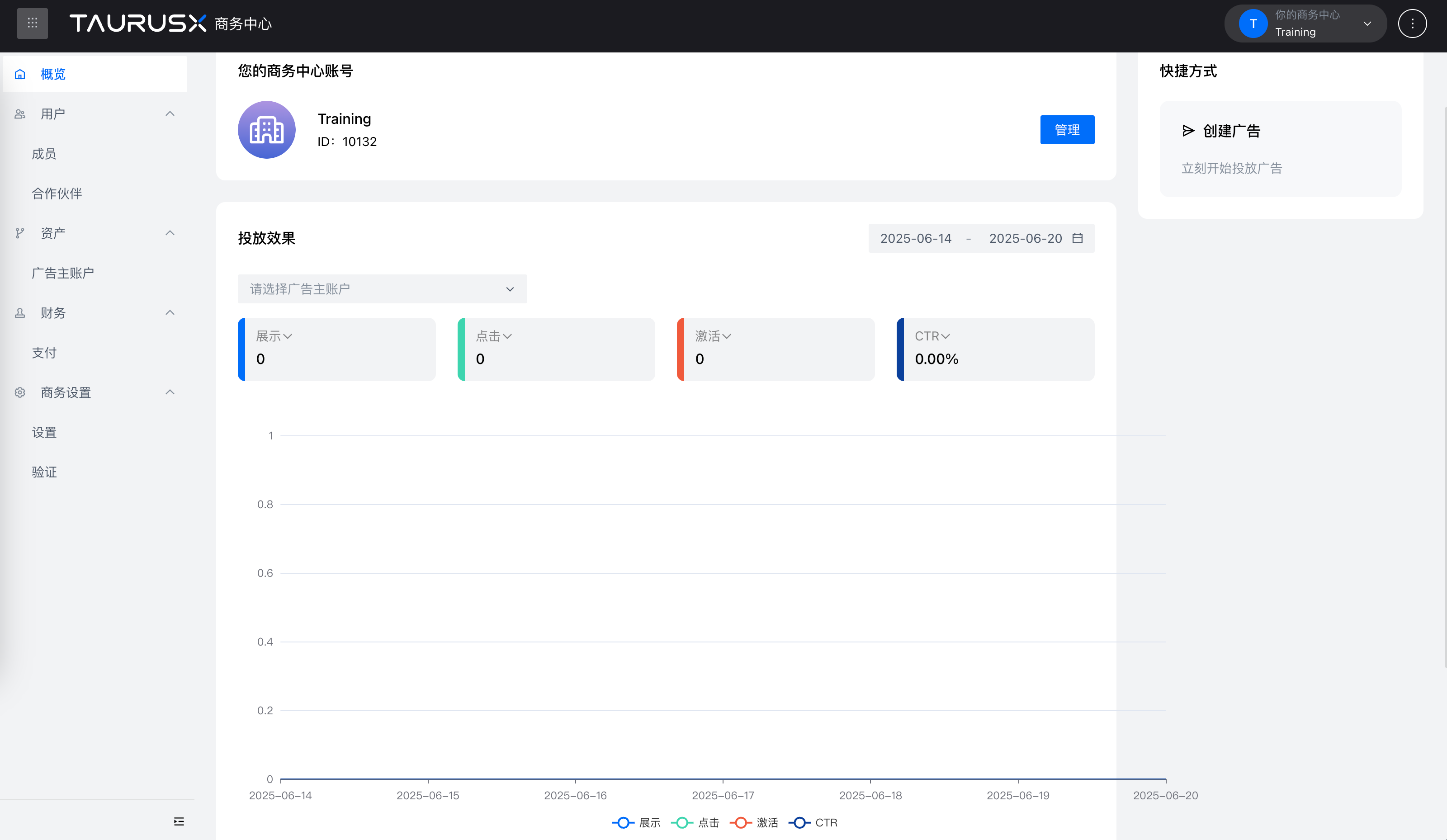
Task: Open the calendar icon in date range
Action: click(1078, 238)
